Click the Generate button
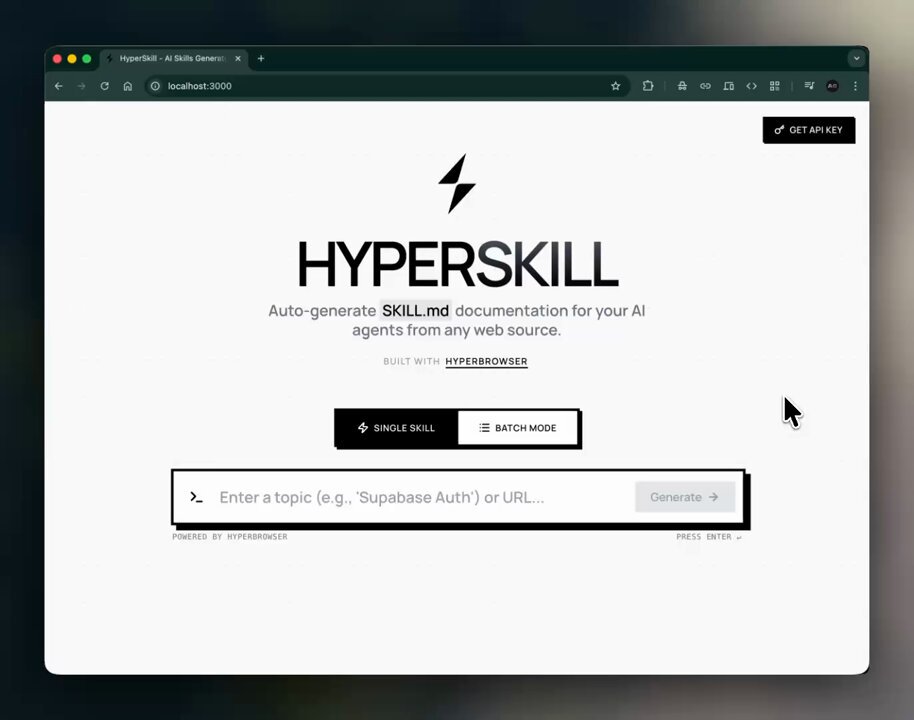The width and height of the screenshot is (914, 720). tap(685, 497)
